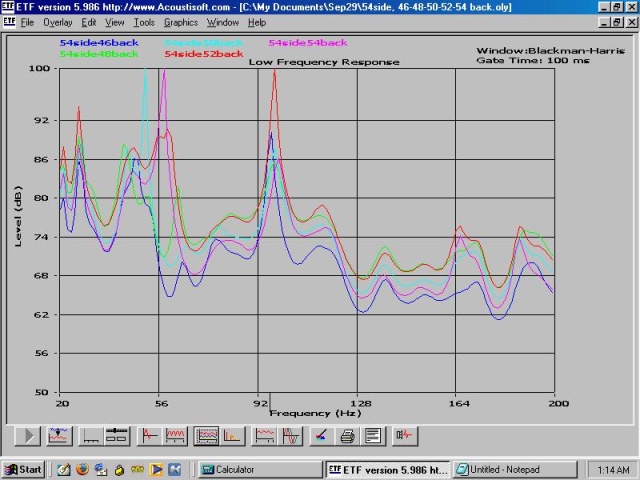This screenshot has width=640, height=480.
Task: Open the File menu
Action: (x=27, y=22)
